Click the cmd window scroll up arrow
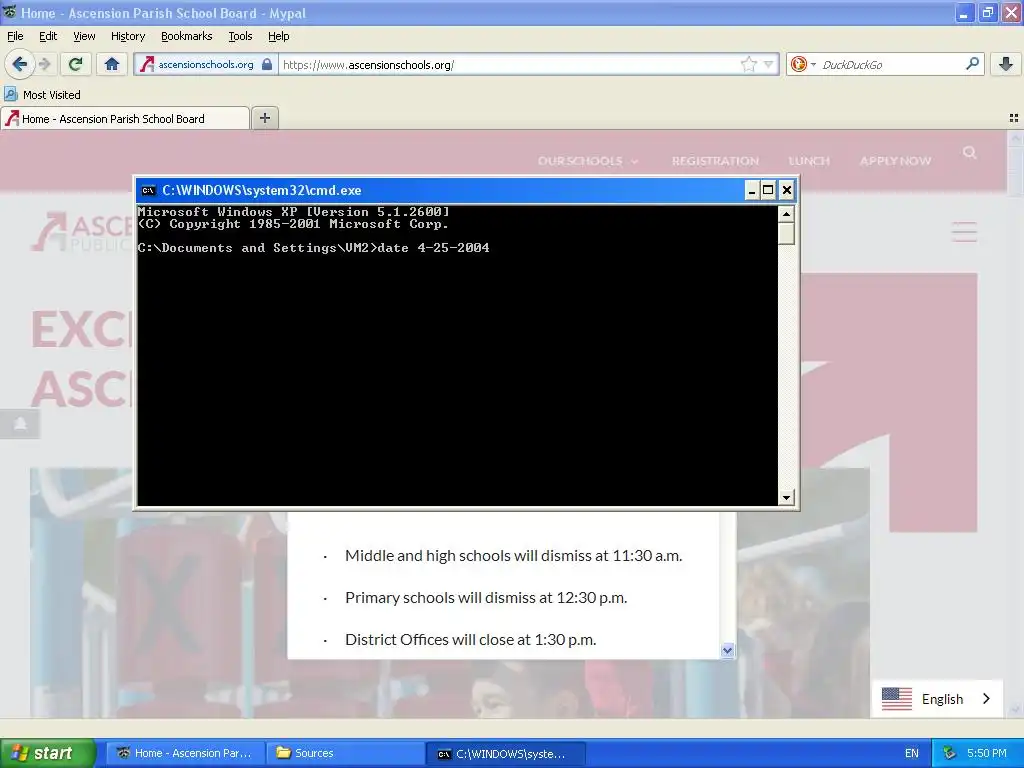1024x768 pixels. [786, 214]
